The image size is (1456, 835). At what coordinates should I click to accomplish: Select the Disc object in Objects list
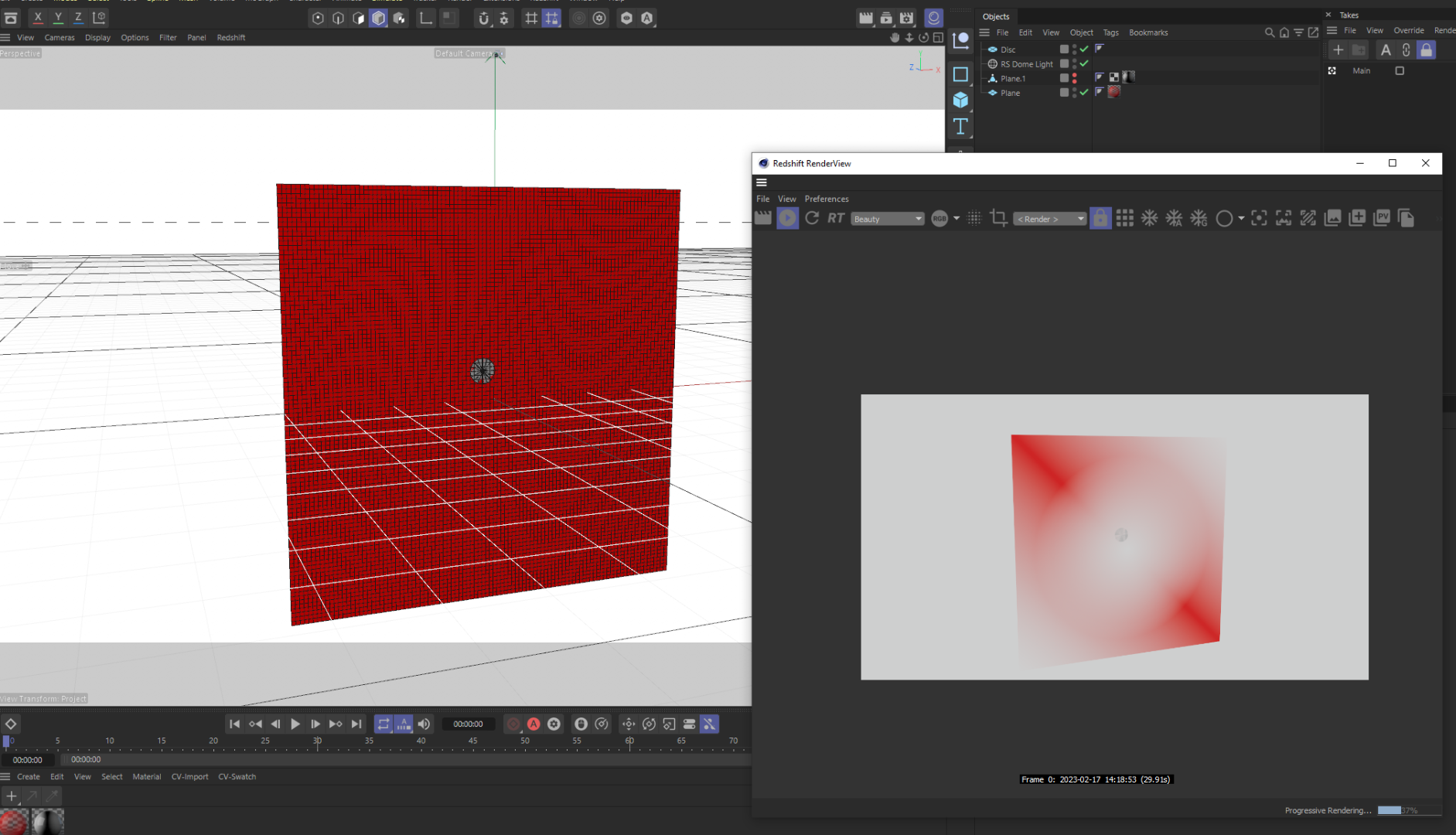1008,49
